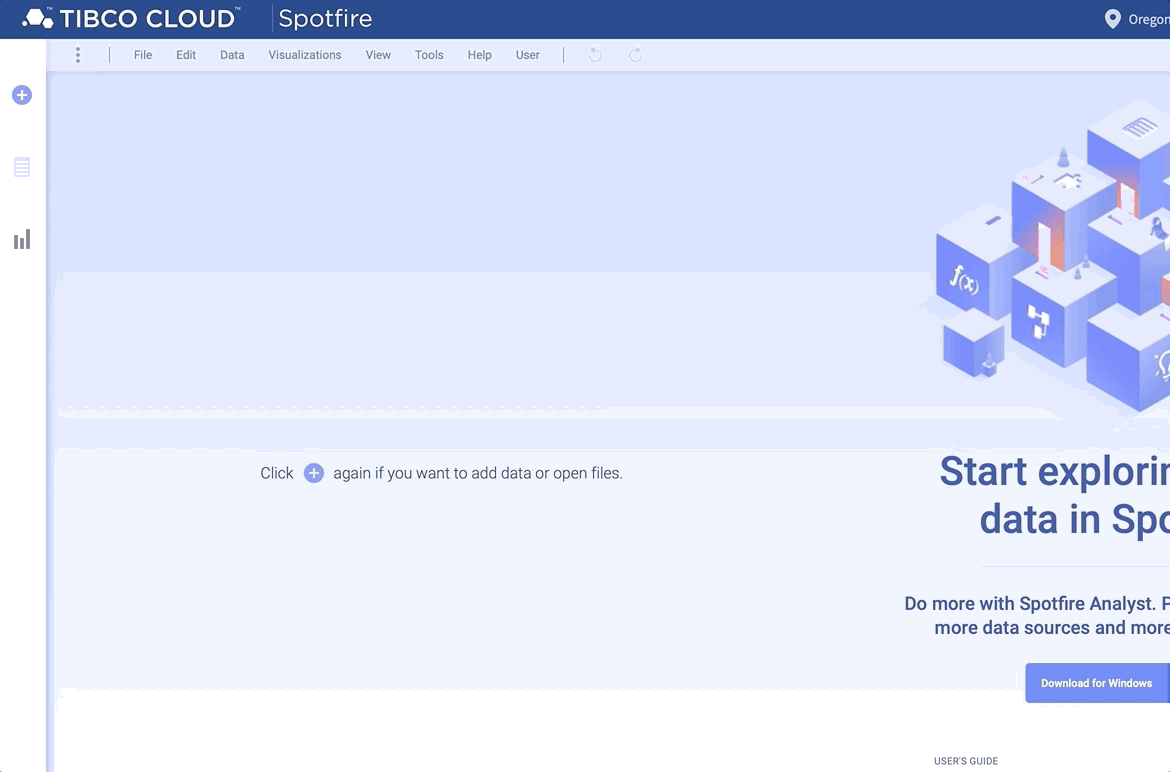Viewport: 1170px width, 772px height.
Task: Open the Tools menu
Action: tap(429, 55)
